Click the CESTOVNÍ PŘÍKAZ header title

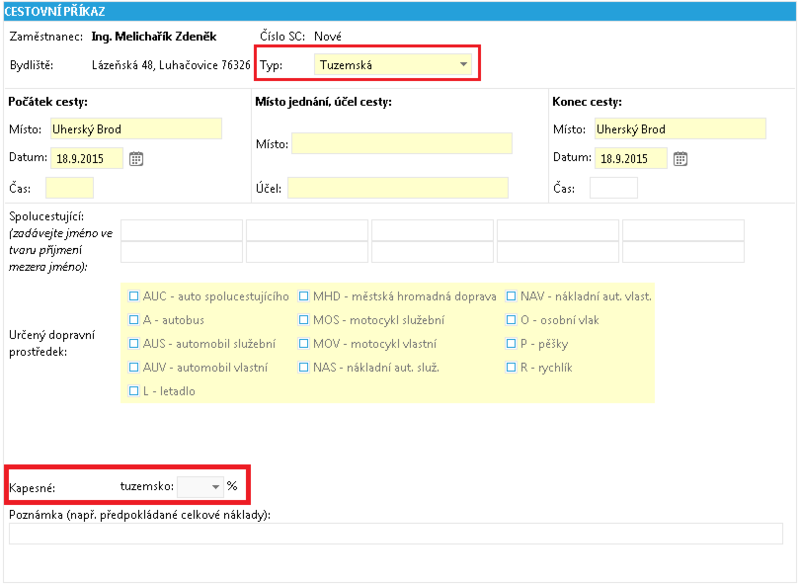coord(55,11)
